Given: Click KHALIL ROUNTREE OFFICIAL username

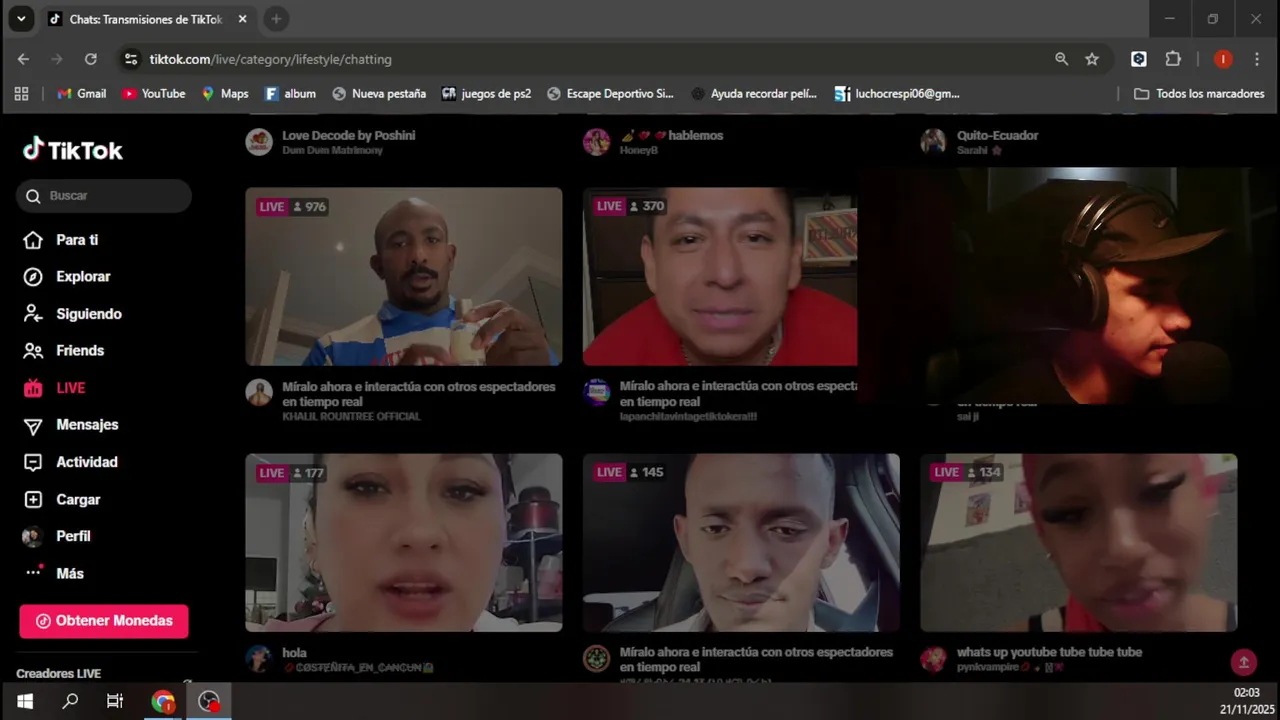Looking at the screenshot, I should coord(351,416).
